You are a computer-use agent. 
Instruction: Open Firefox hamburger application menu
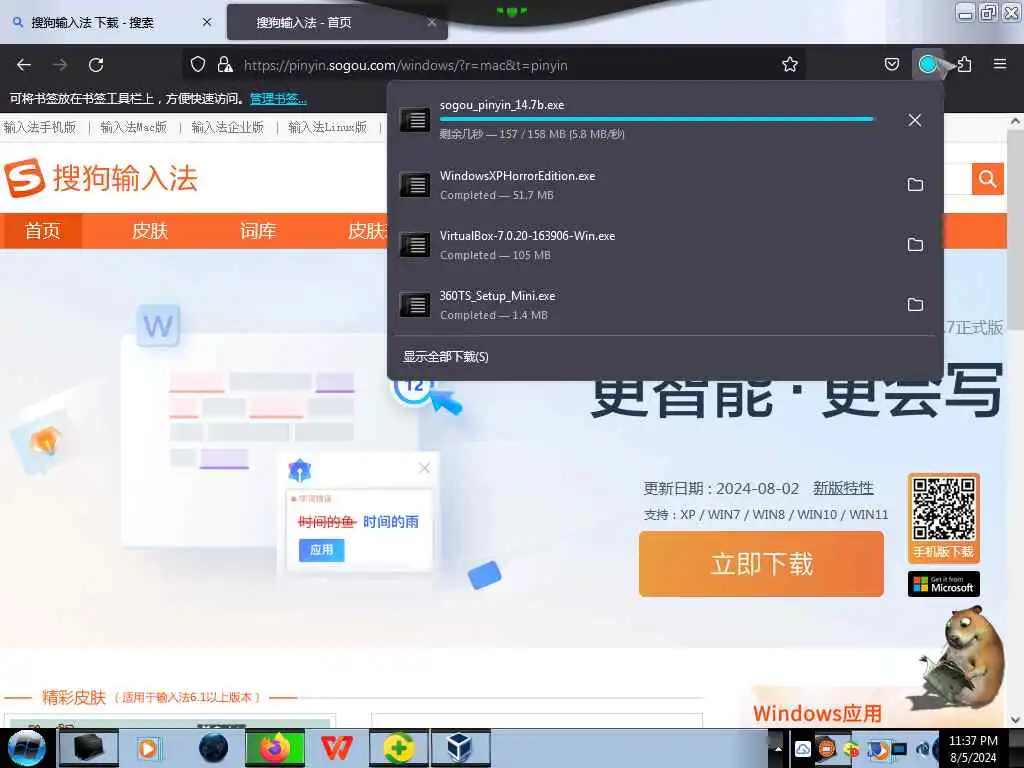point(999,64)
